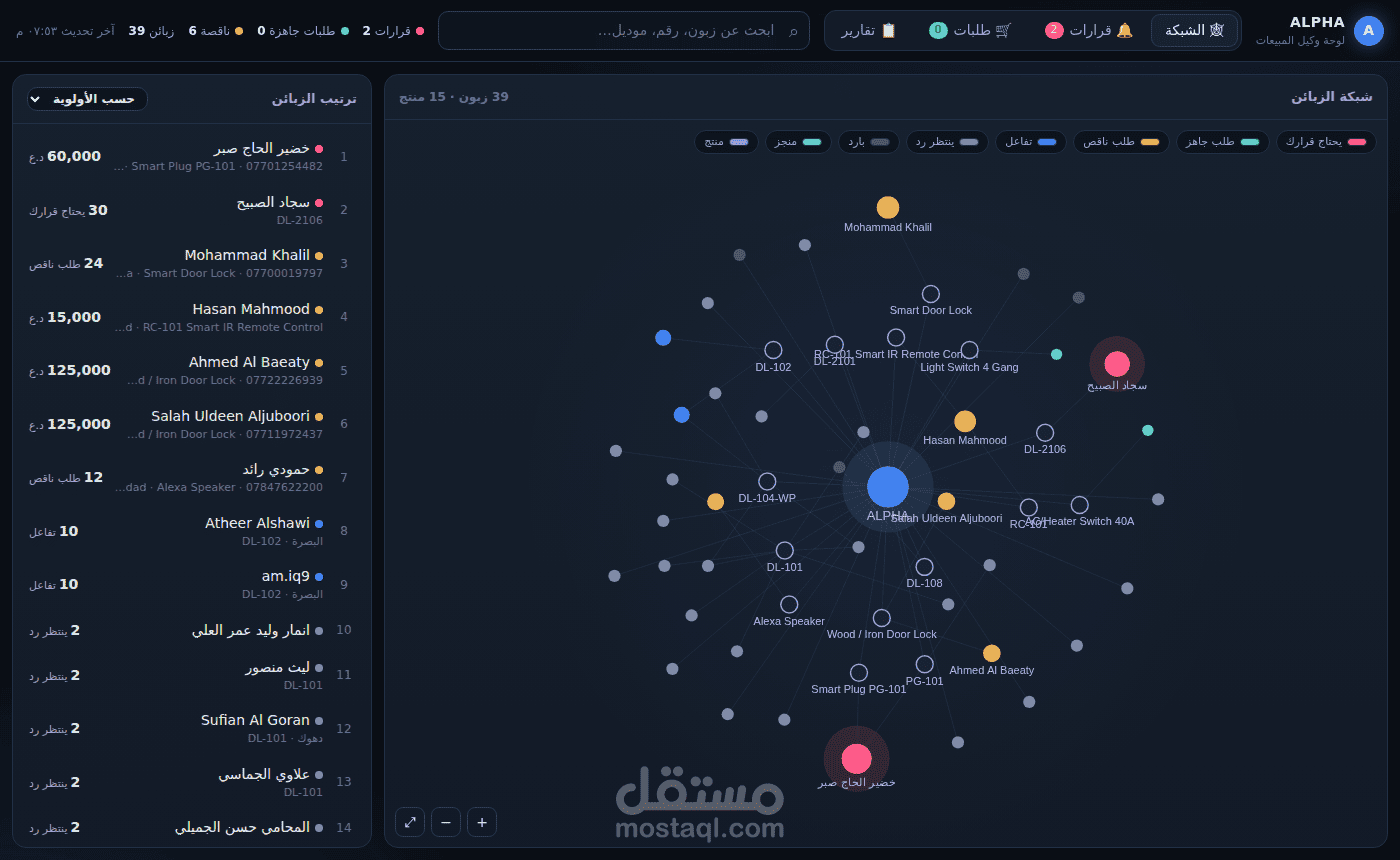Open customer row حمودي رائد
Screen dimensions: 1400x860
click(192, 477)
